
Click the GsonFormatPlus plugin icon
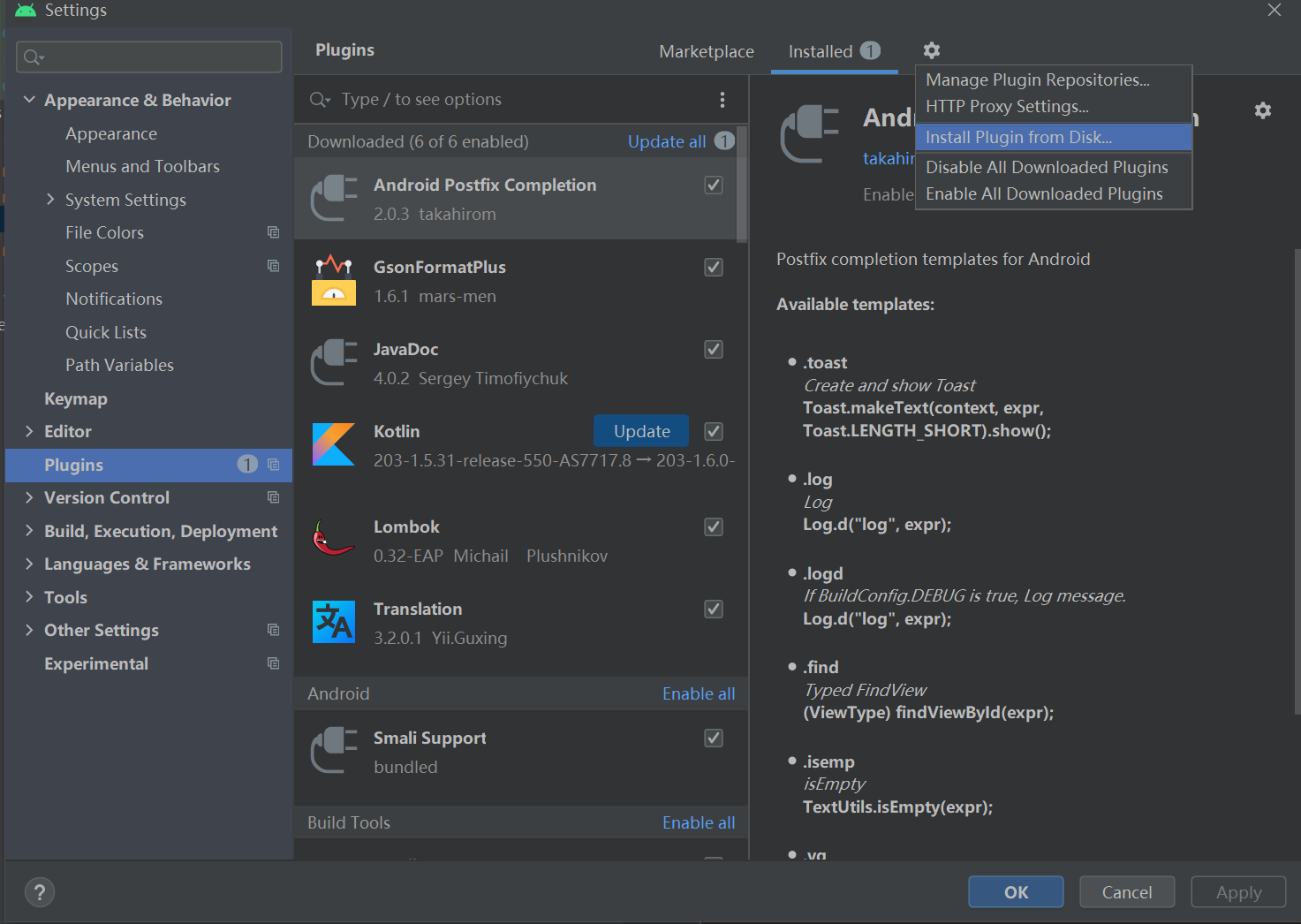pyautogui.click(x=334, y=280)
